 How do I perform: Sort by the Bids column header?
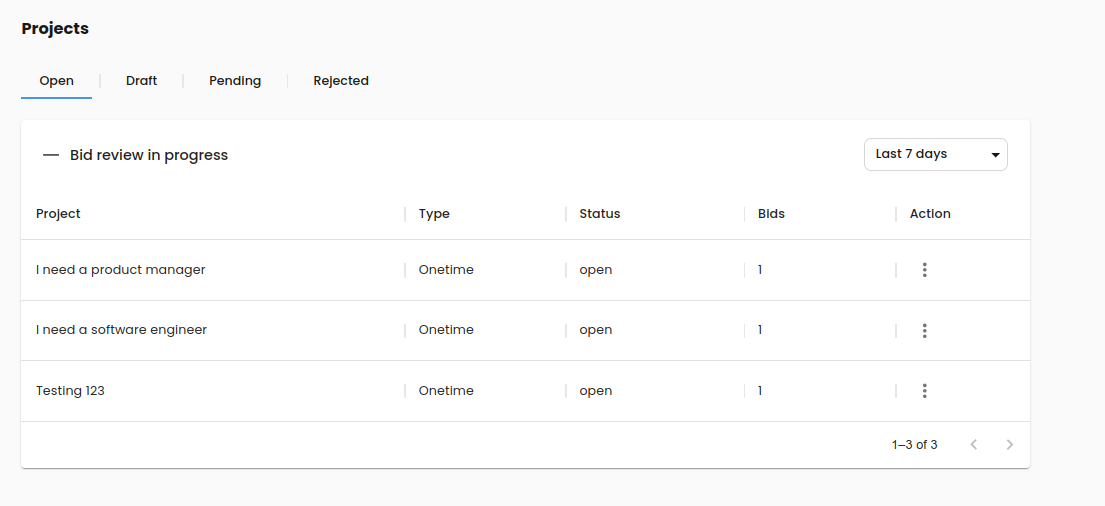771,214
